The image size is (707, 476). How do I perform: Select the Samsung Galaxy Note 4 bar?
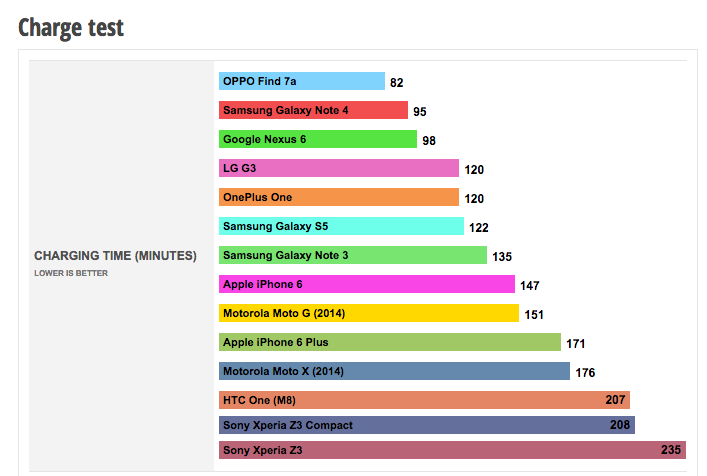point(313,111)
